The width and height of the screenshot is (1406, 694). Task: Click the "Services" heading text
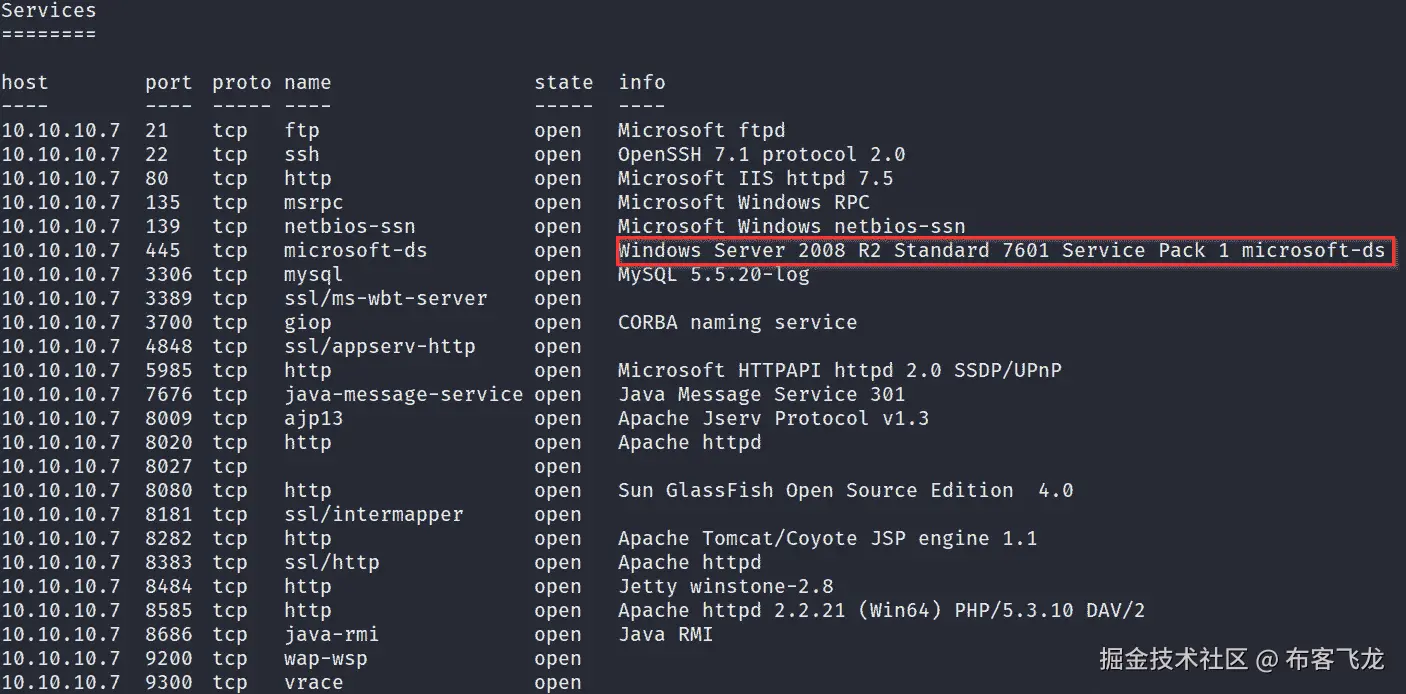pos(48,11)
